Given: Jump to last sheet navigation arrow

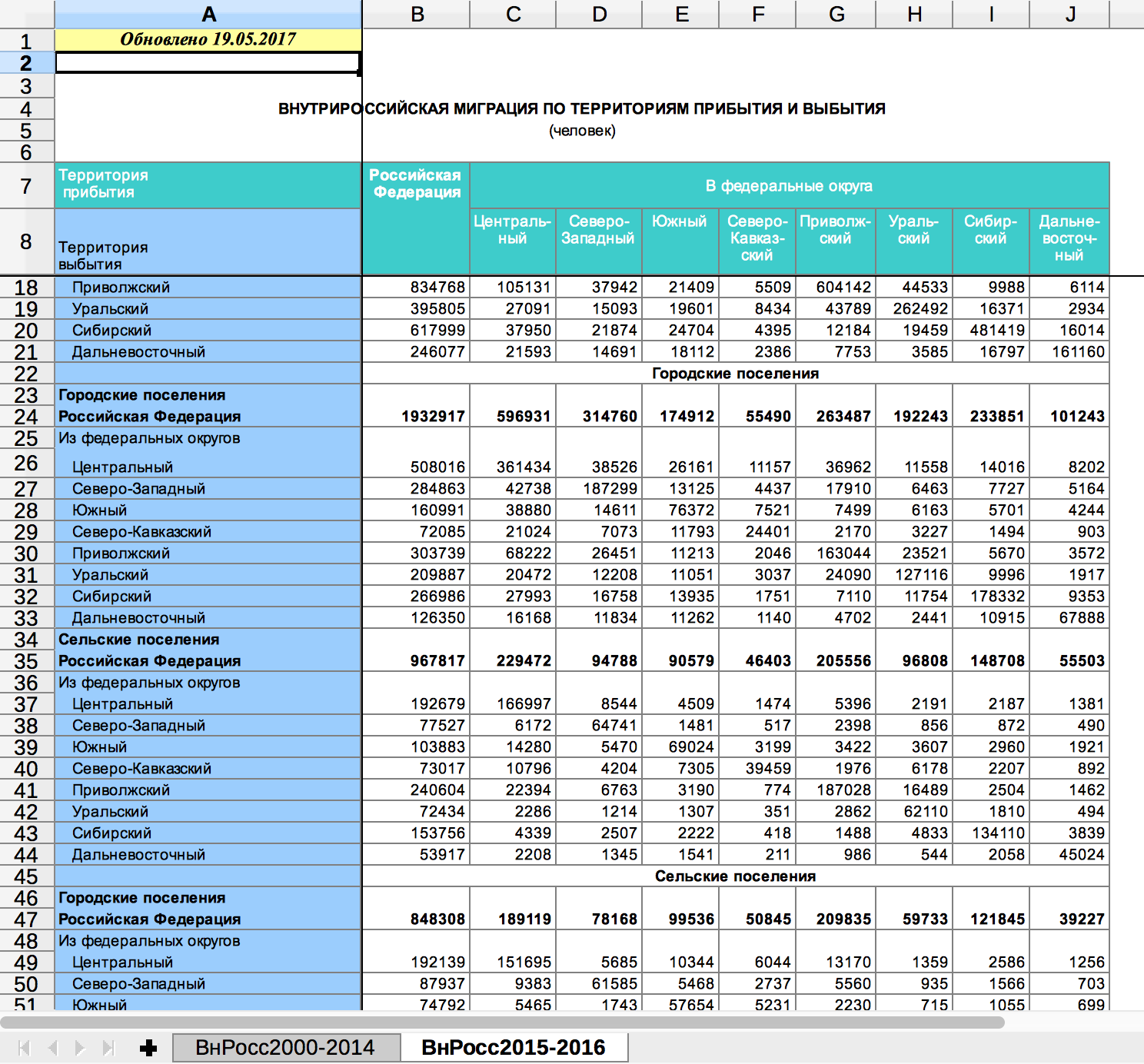Looking at the screenshot, I should coord(108,1048).
